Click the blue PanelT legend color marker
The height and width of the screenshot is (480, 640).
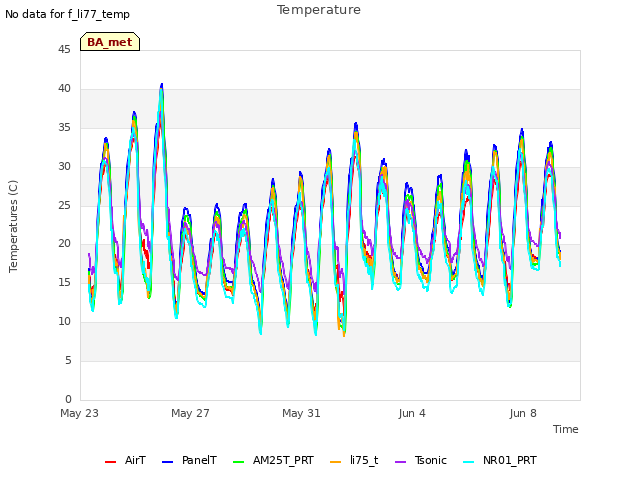pyautogui.click(x=167, y=462)
